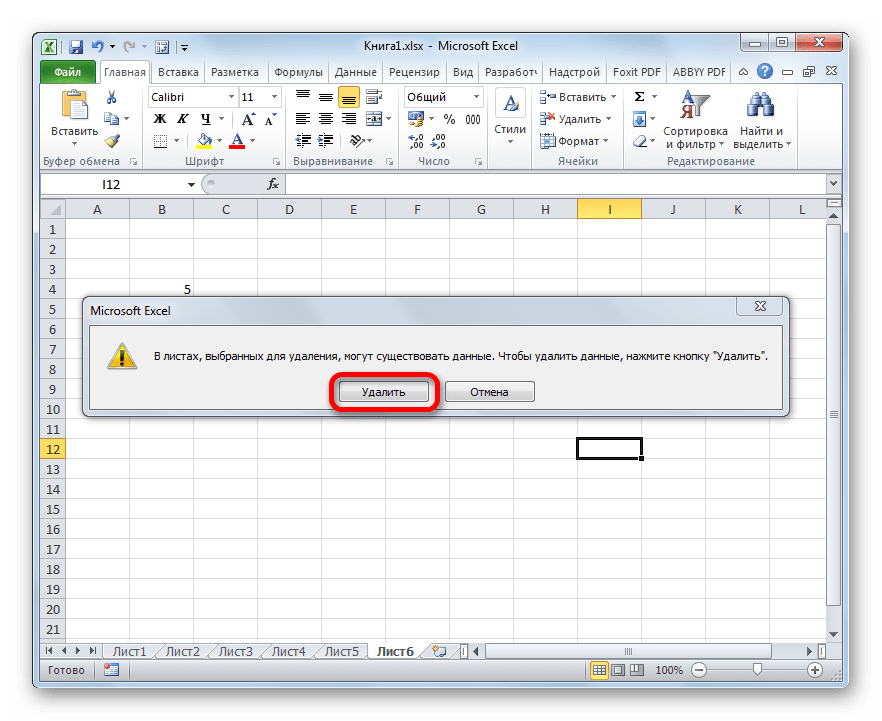
Task: Expand the formula bar chevron
Action: coord(833,183)
